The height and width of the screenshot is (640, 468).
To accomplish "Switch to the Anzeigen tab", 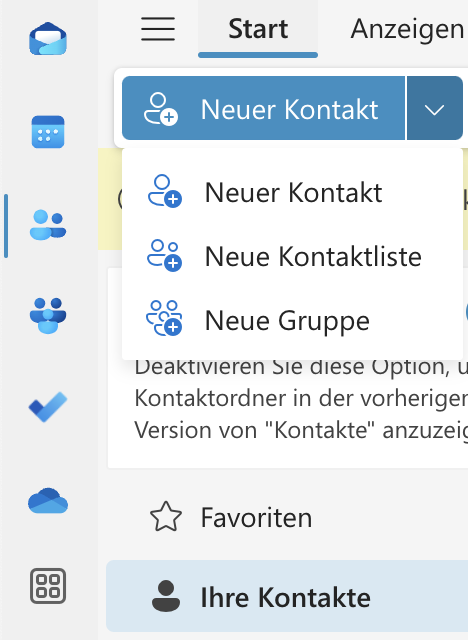I will click(x=407, y=29).
